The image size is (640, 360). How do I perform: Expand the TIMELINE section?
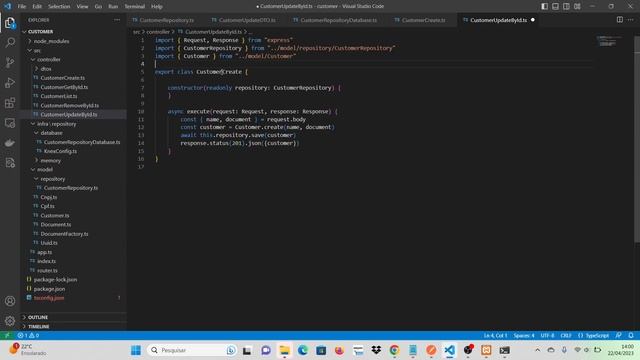pyautogui.click(x=73, y=327)
